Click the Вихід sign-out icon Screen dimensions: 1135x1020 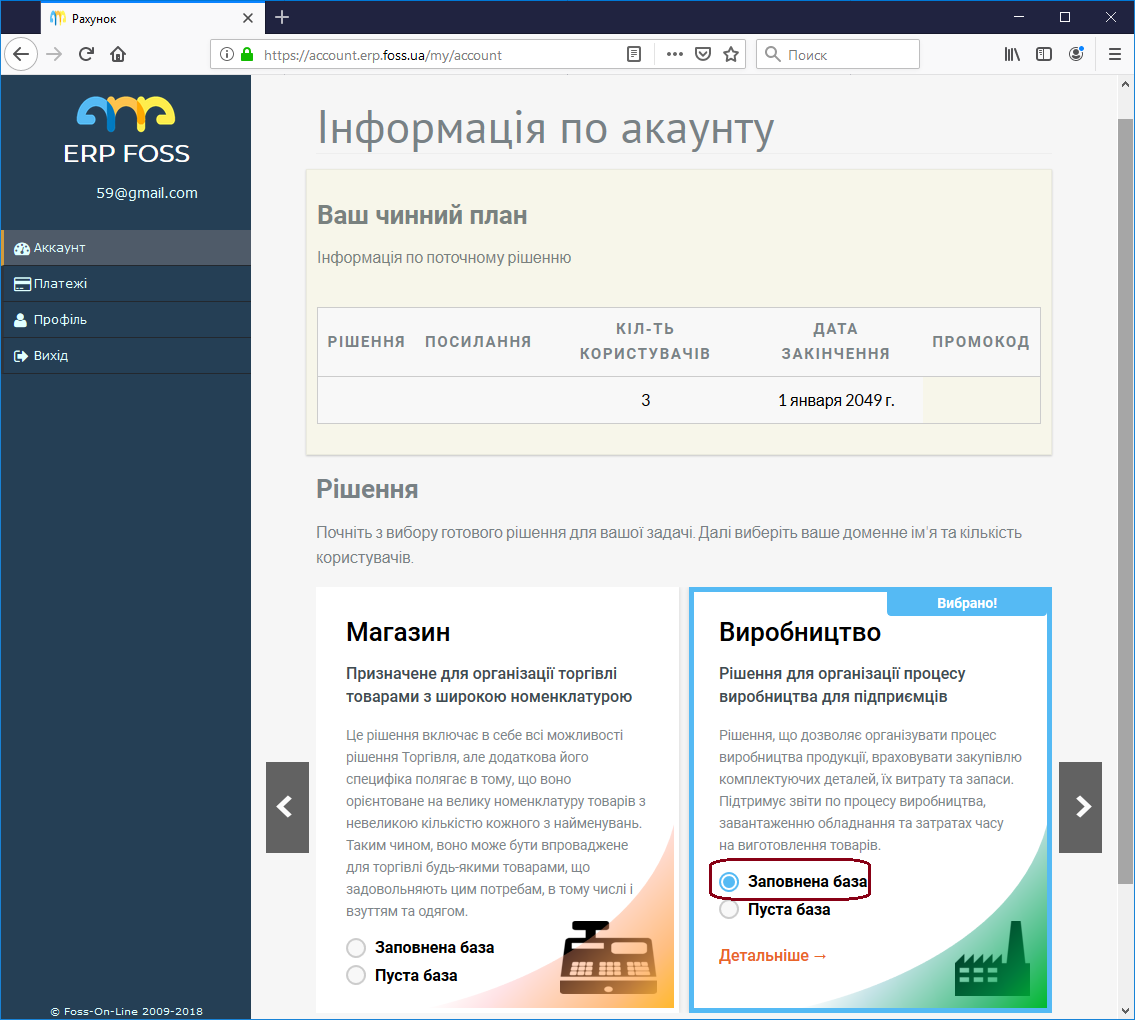pos(21,356)
